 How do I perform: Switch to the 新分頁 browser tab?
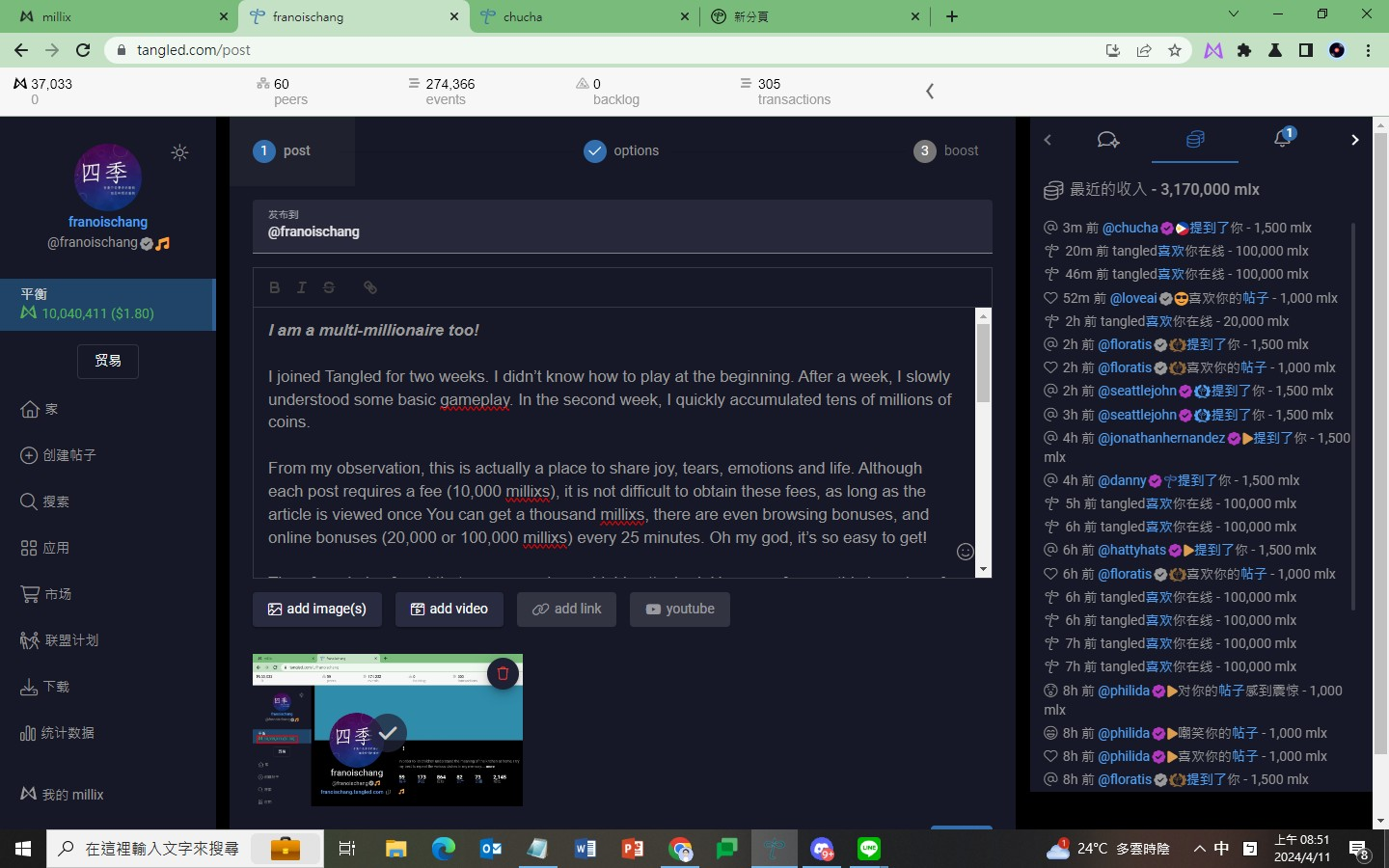coord(816,16)
